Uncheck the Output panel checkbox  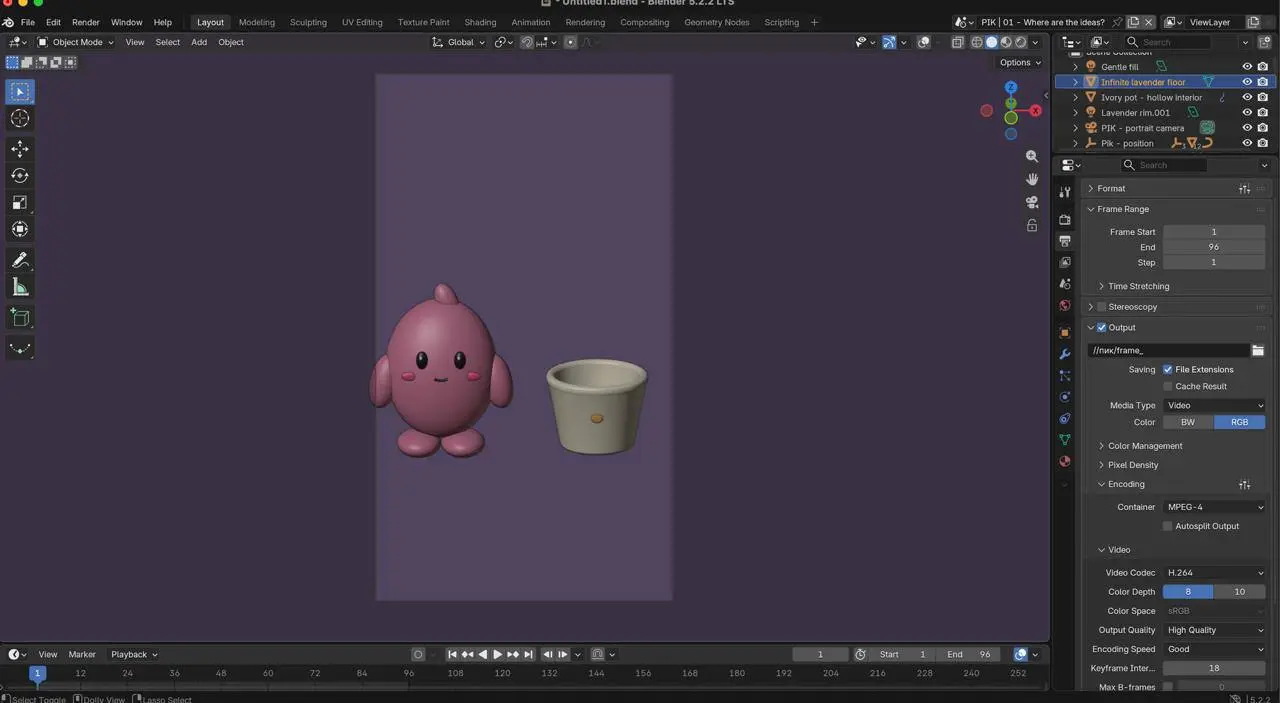[1102, 328]
